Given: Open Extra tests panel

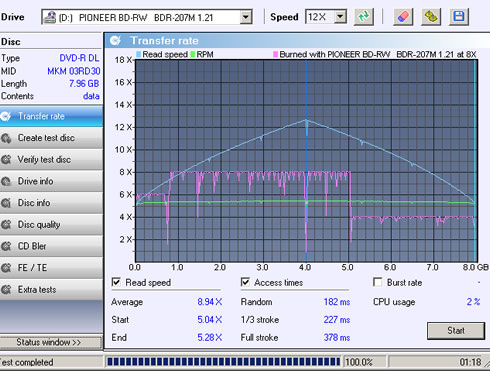Looking at the screenshot, I should (51, 290).
